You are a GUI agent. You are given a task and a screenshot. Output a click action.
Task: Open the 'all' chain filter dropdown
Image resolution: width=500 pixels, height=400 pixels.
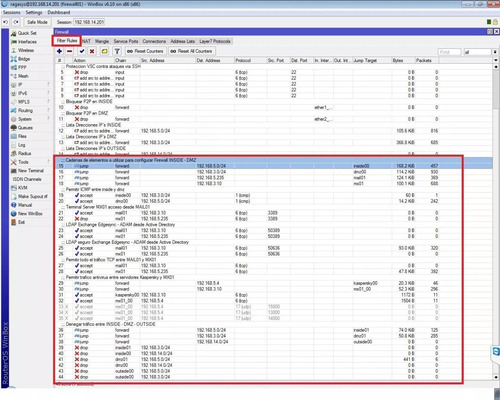[495, 52]
